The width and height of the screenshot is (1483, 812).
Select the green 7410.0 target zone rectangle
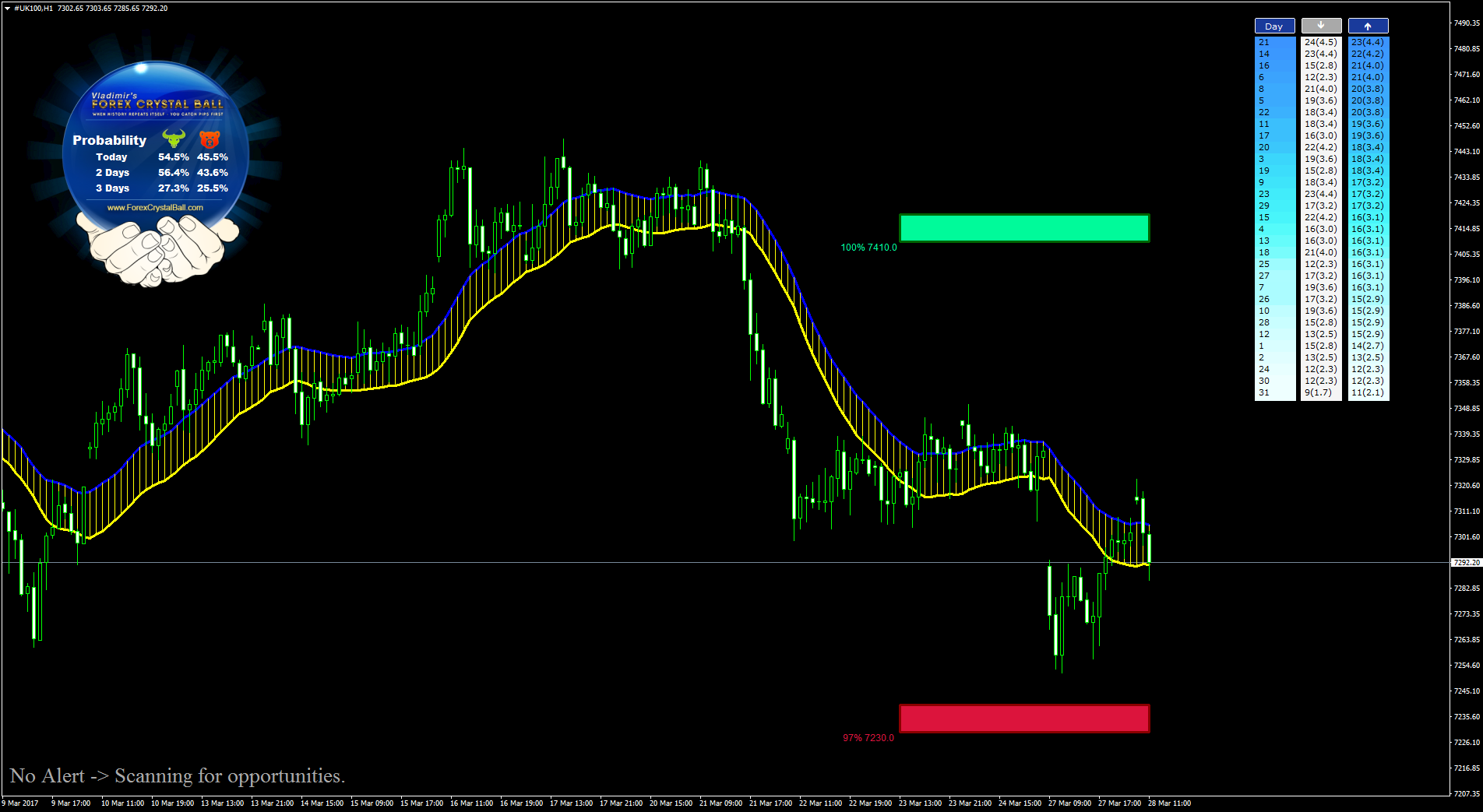(1023, 228)
